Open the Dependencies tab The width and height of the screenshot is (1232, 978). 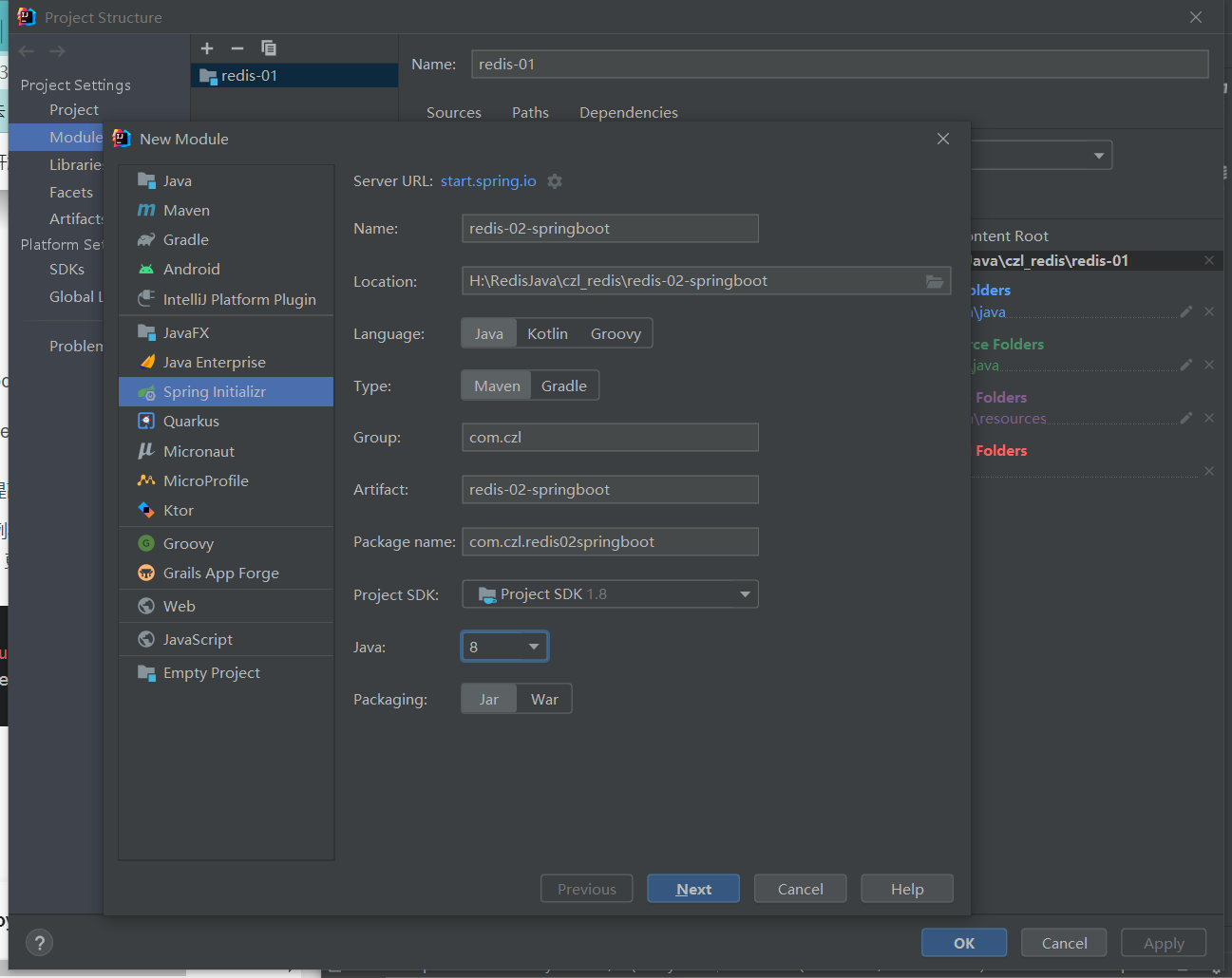pyautogui.click(x=629, y=112)
